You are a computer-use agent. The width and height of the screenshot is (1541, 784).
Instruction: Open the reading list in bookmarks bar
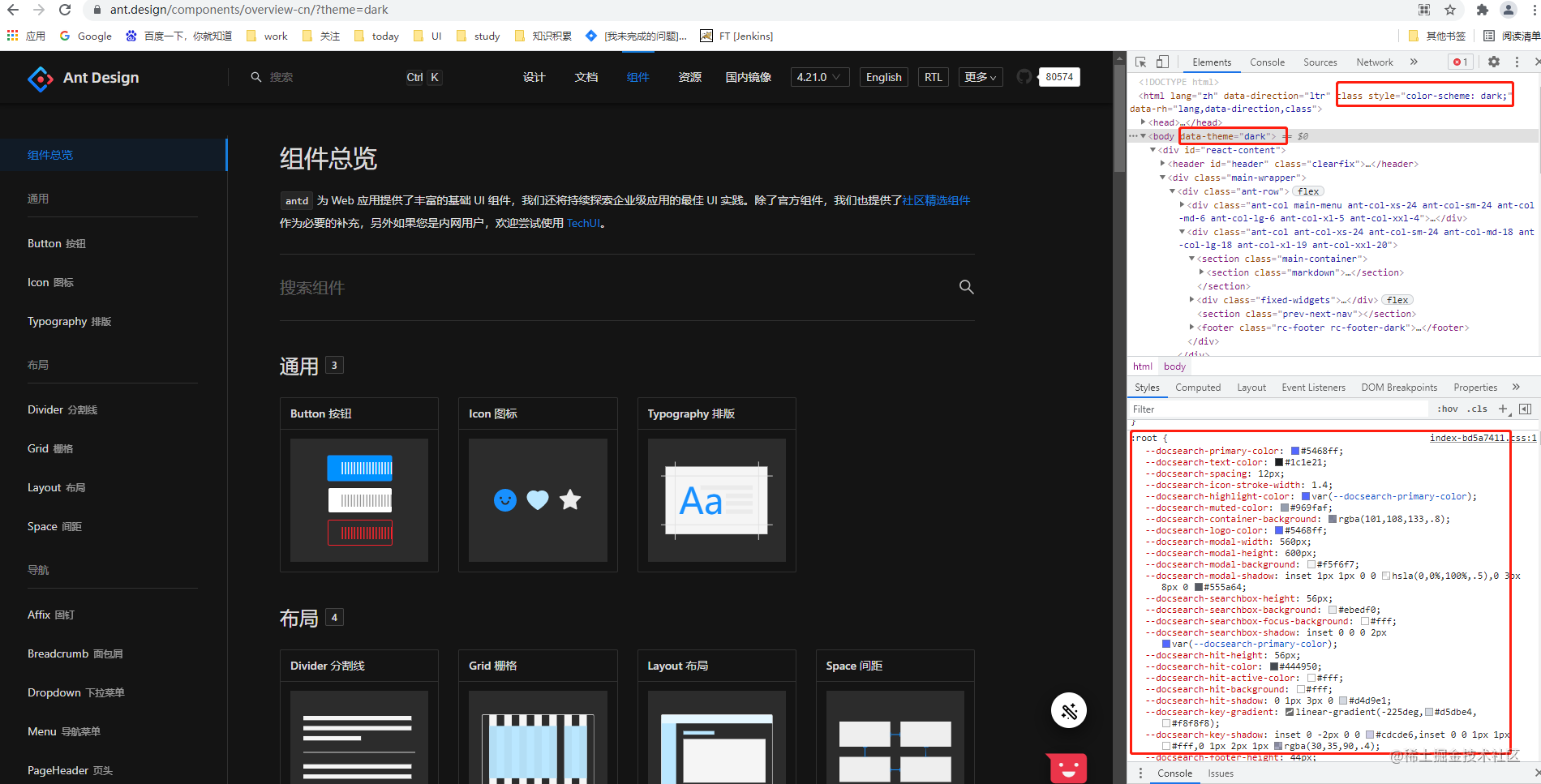click(x=1511, y=36)
